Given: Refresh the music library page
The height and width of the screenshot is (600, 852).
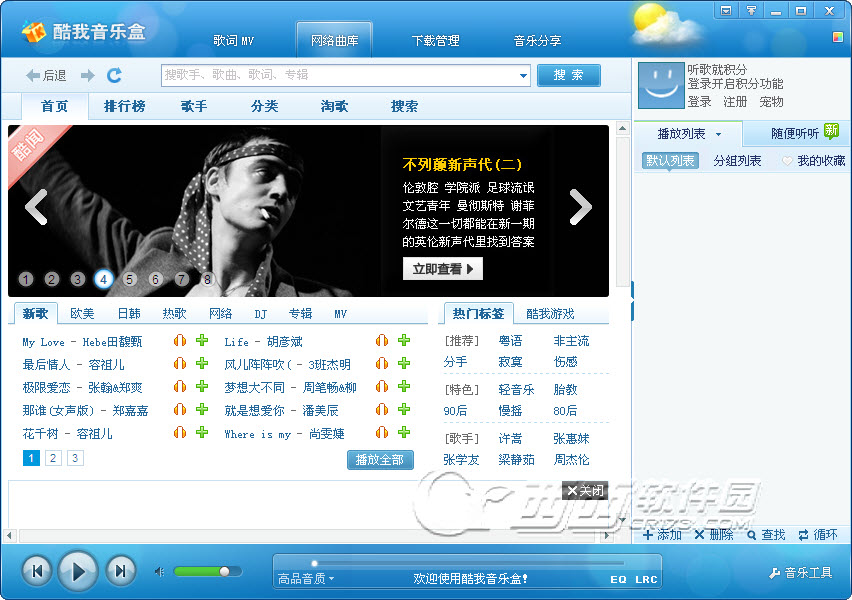Looking at the screenshot, I should [x=114, y=75].
